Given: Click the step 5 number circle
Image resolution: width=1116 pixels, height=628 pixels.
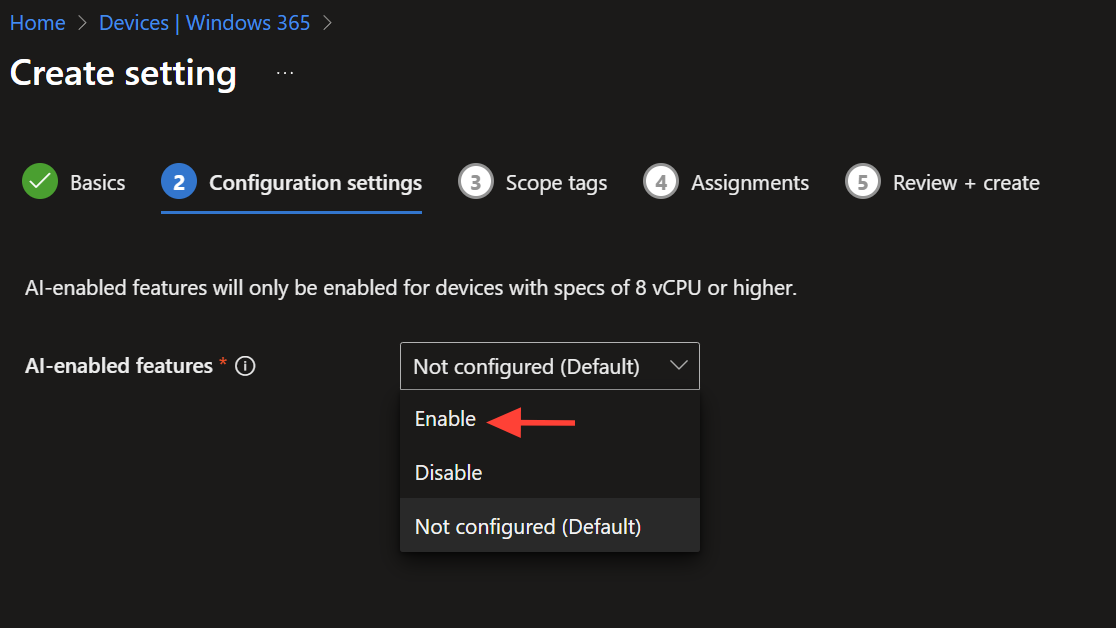Looking at the screenshot, I should [863, 182].
